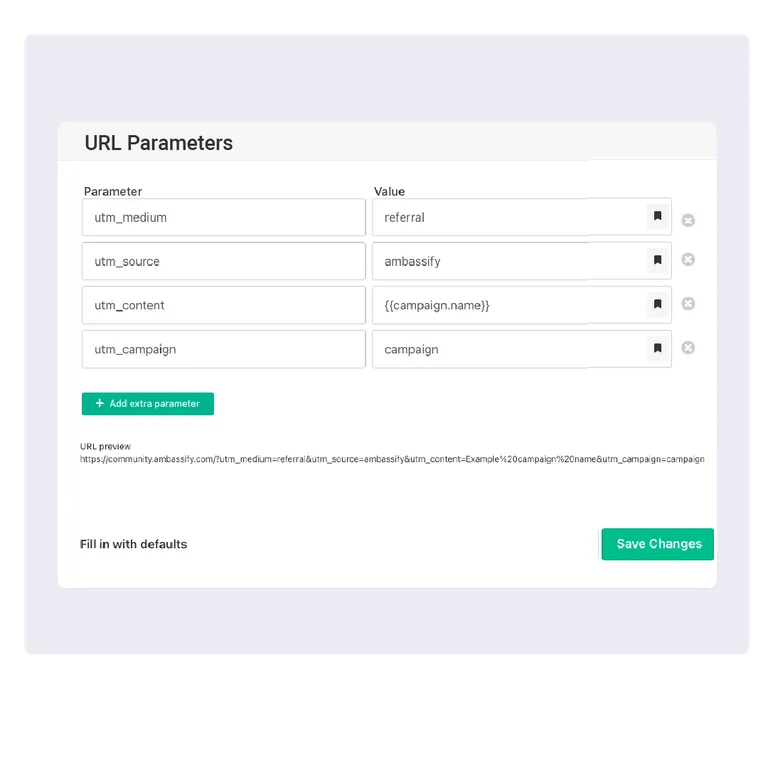Click the plus icon on Add extra parameter
This screenshot has height=768, width=768.
[99, 404]
